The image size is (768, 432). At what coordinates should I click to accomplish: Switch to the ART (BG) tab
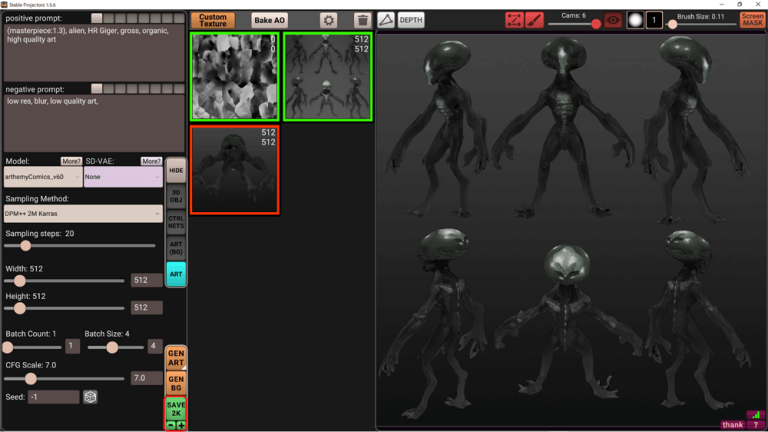pyautogui.click(x=176, y=248)
